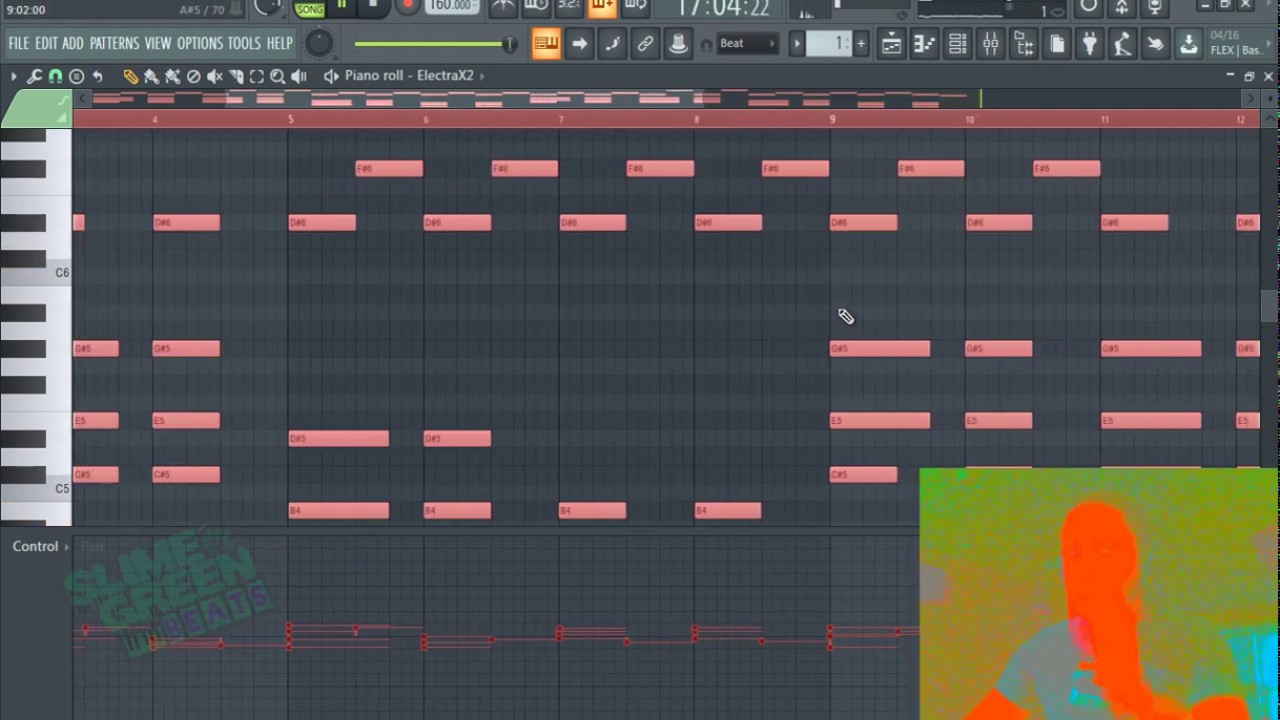Screen dimensions: 1280x720
Task: Toggle the note/curve toolbar button
Action: pyautogui.click(x=612, y=44)
